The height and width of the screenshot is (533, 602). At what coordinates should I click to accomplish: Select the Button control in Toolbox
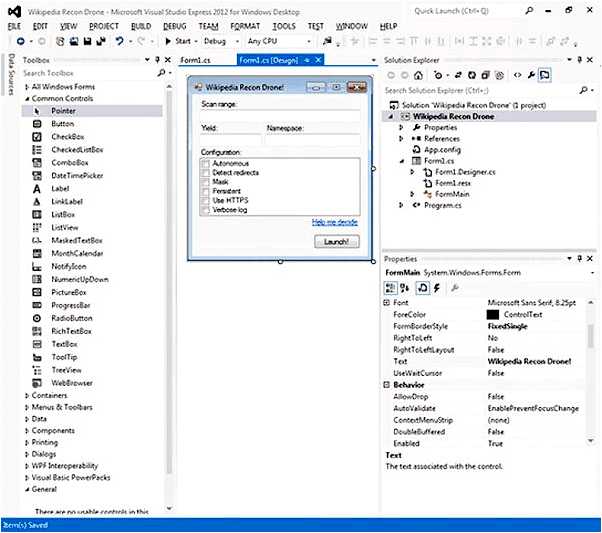pyautogui.click(x=63, y=124)
